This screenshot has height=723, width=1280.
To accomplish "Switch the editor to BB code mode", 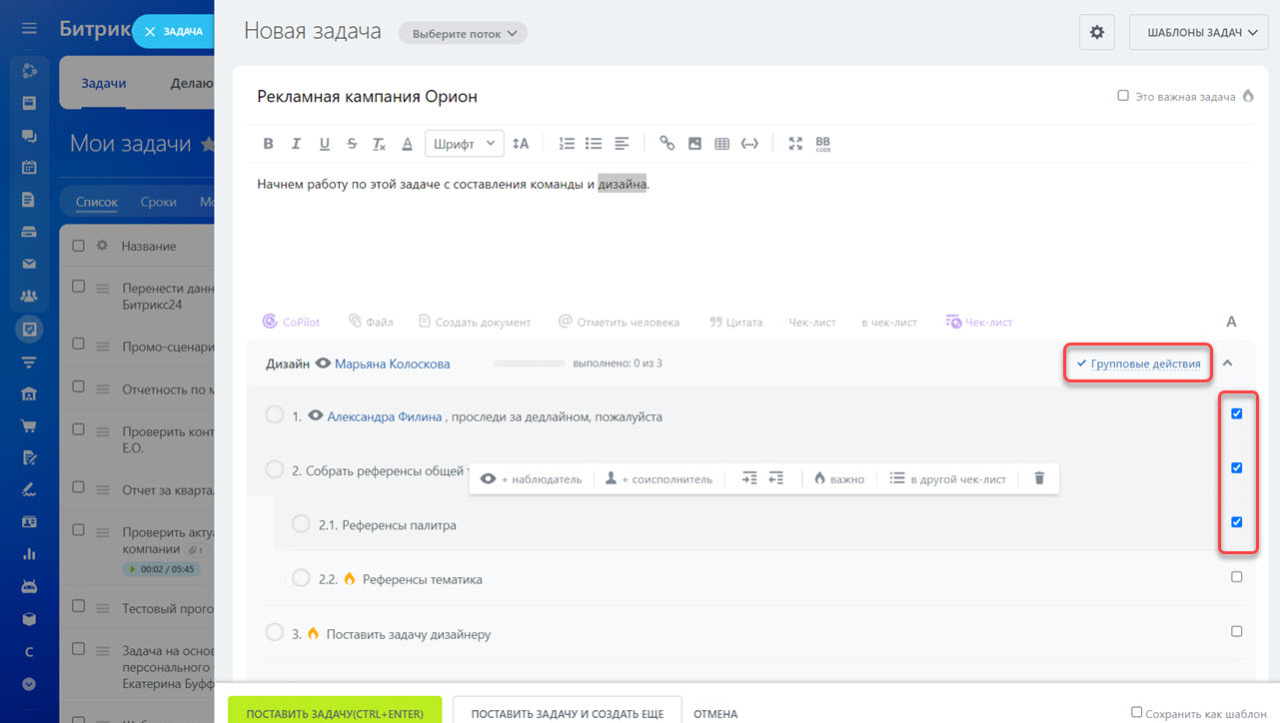I will click(823, 144).
